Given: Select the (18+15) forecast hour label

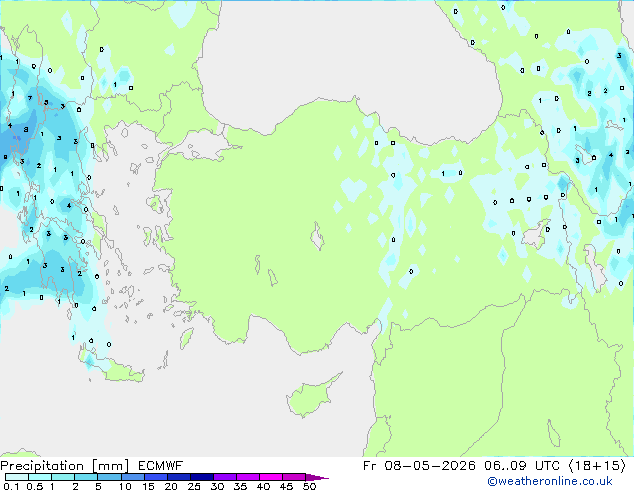Looking at the screenshot, I should (x=597, y=466).
